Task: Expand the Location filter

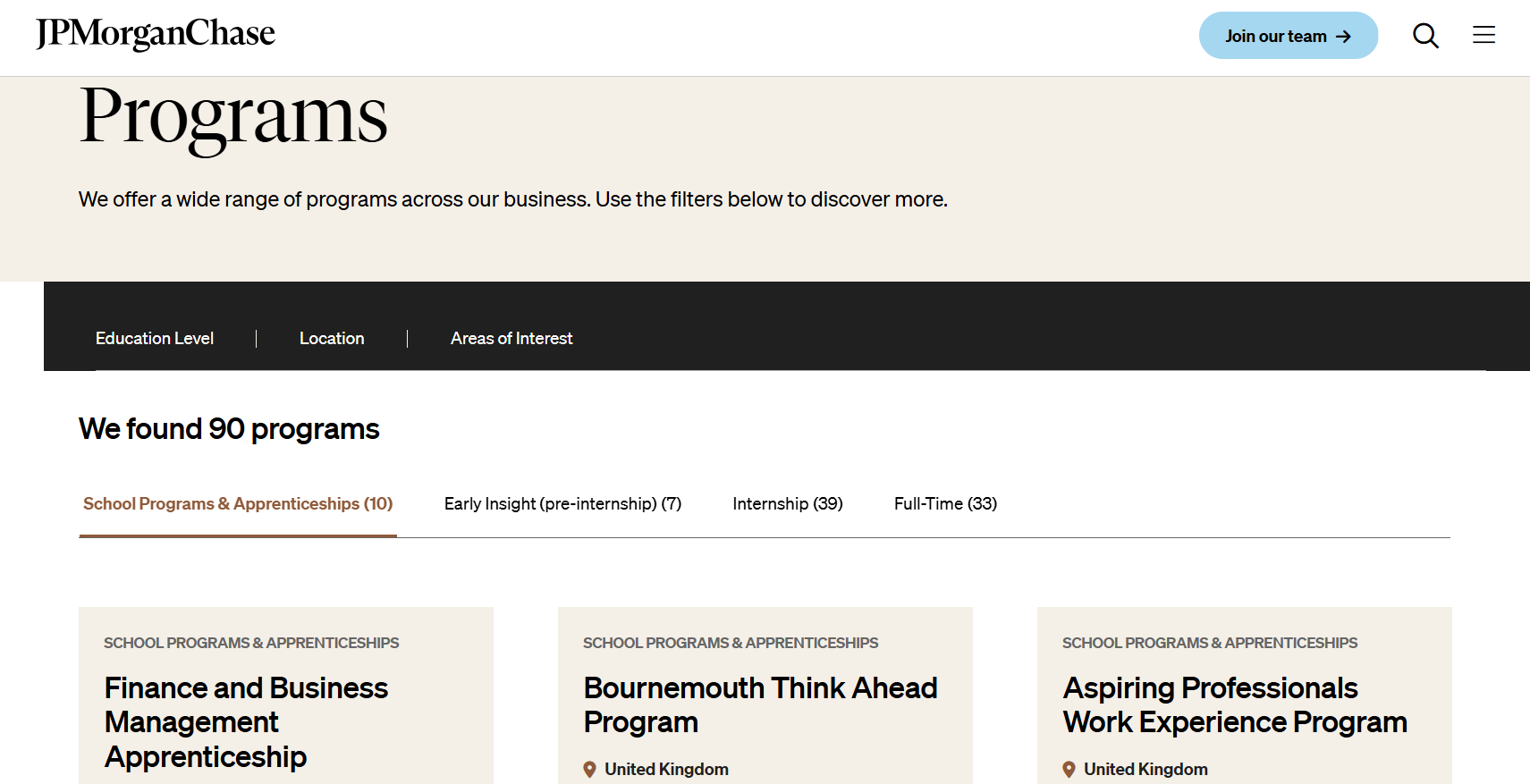Action: click(x=332, y=339)
